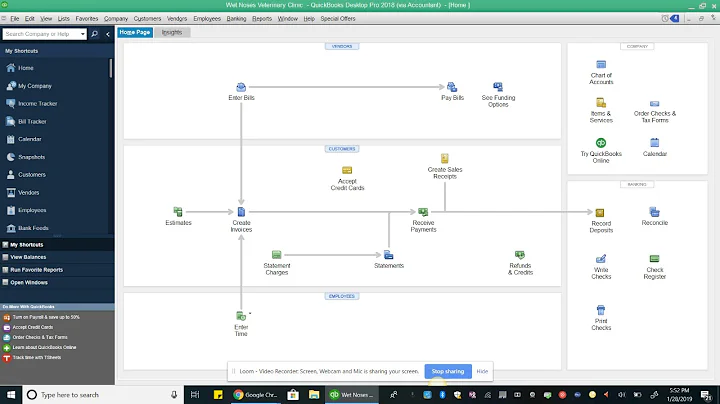Open Write Checks icon
This screenshot has width=720, height=404.
click(x=601, y=259)
